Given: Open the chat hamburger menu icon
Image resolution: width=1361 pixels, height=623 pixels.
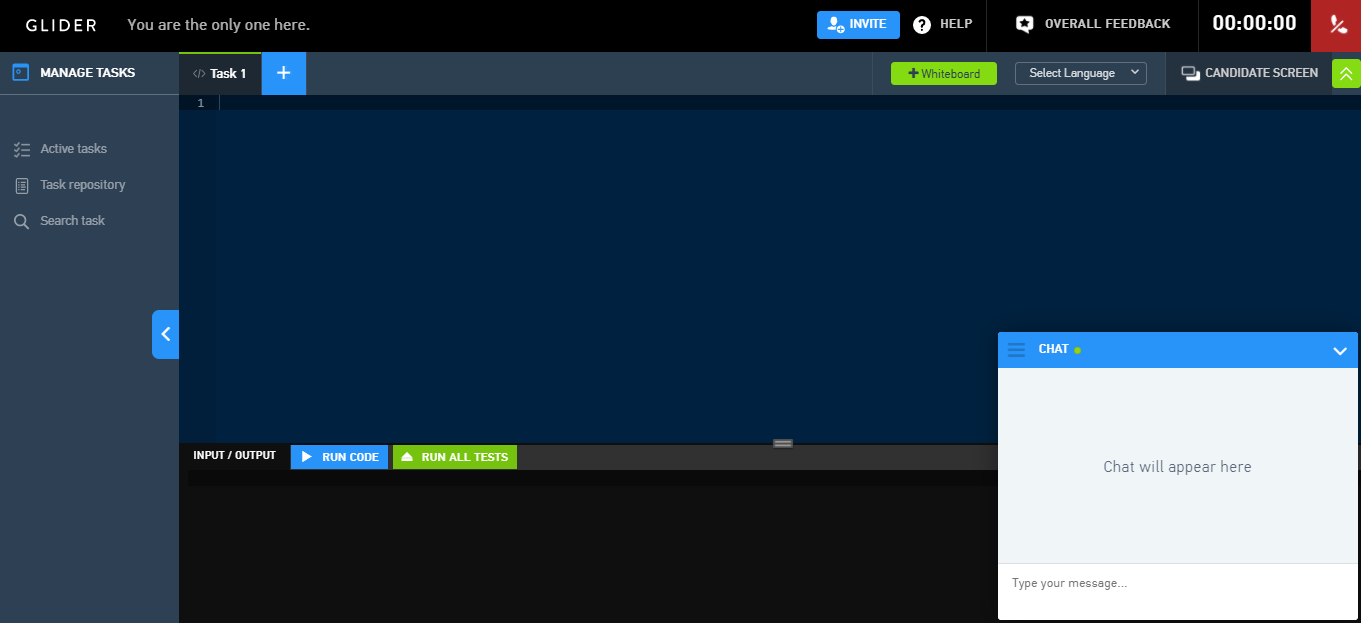Looking at the screenshot, I should coord(1017,350).
